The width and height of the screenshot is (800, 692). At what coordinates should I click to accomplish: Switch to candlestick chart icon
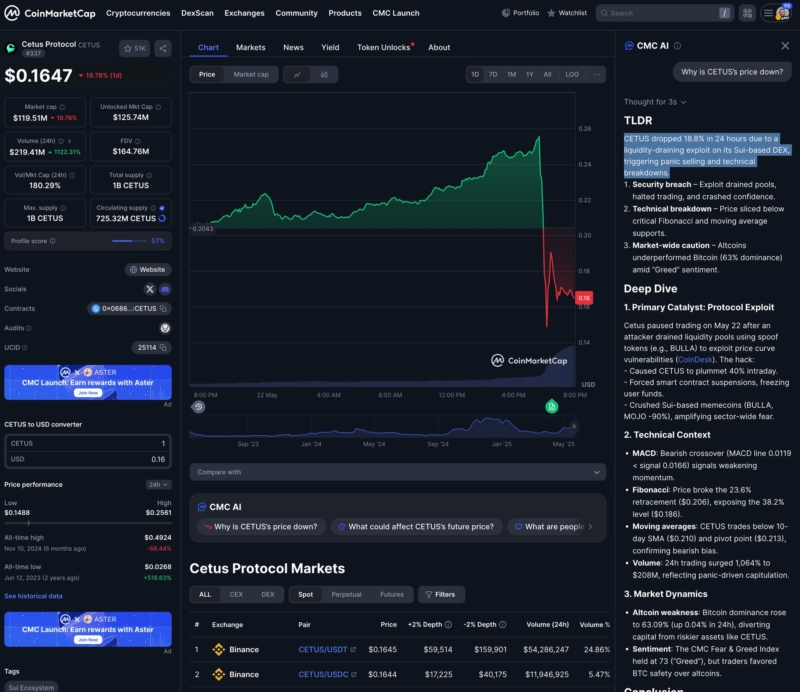[x=324, y=75]
